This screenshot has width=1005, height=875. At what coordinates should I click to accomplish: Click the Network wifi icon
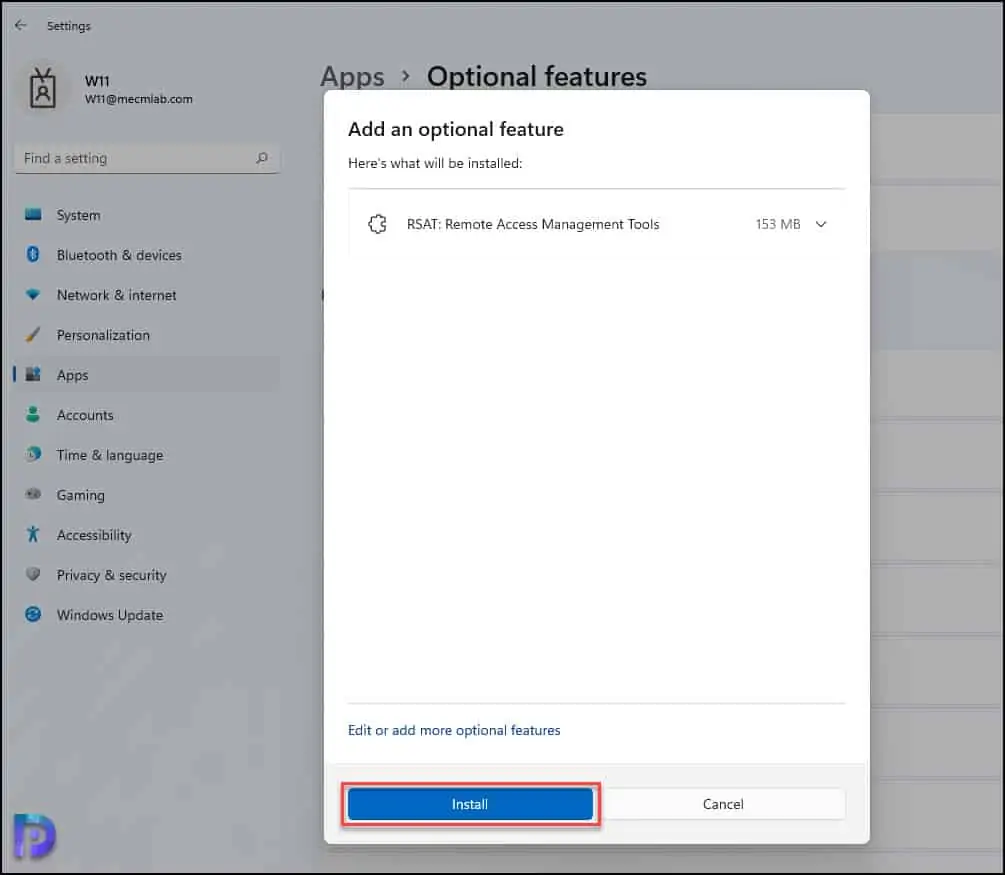33,294
